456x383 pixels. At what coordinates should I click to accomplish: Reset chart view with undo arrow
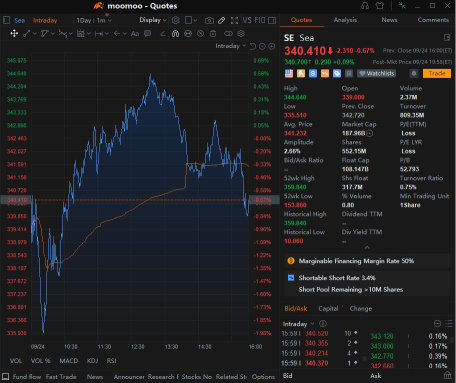point(253,46)
